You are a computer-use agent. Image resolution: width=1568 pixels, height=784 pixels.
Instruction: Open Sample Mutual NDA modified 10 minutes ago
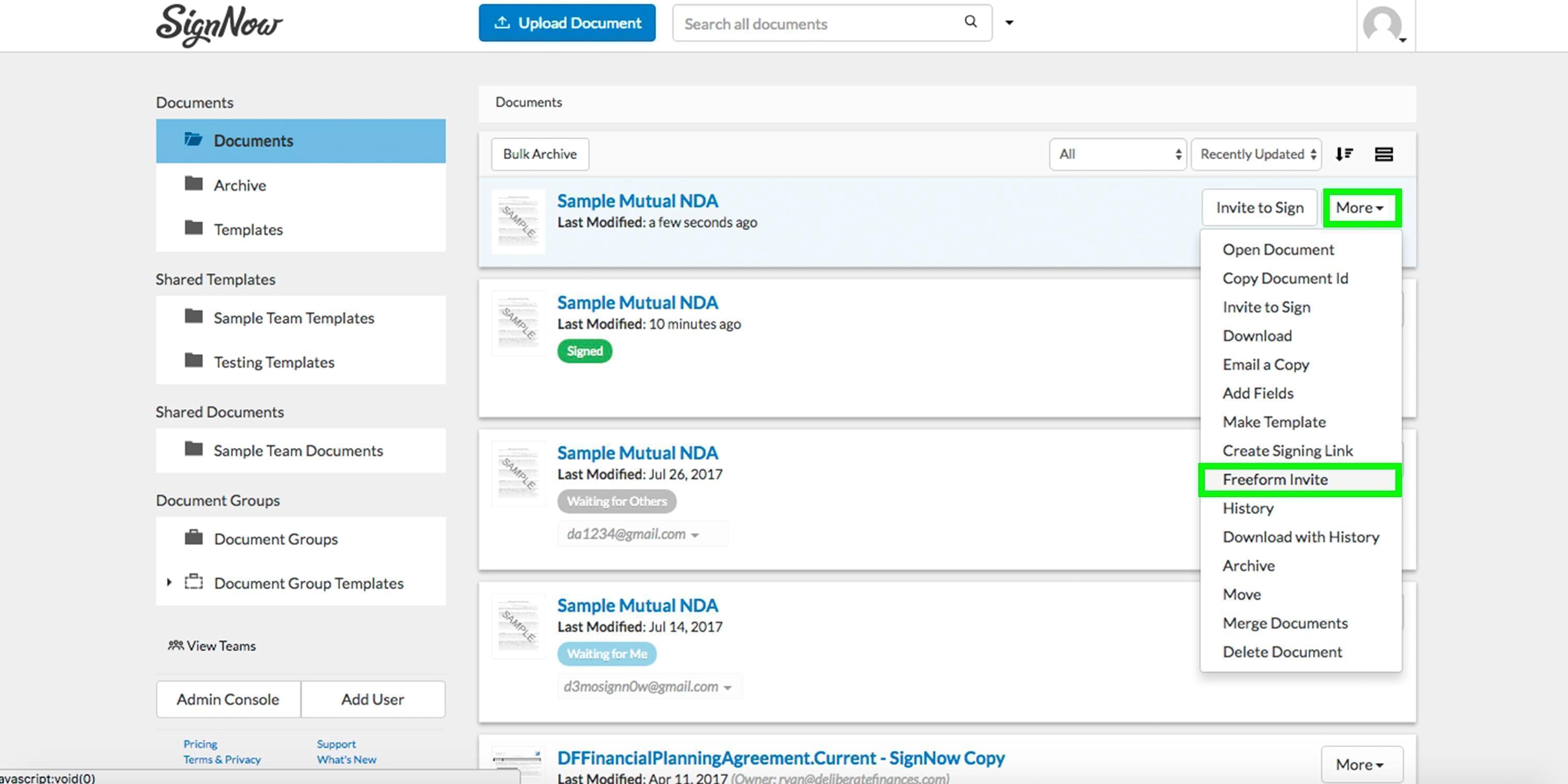click(637, 303)
